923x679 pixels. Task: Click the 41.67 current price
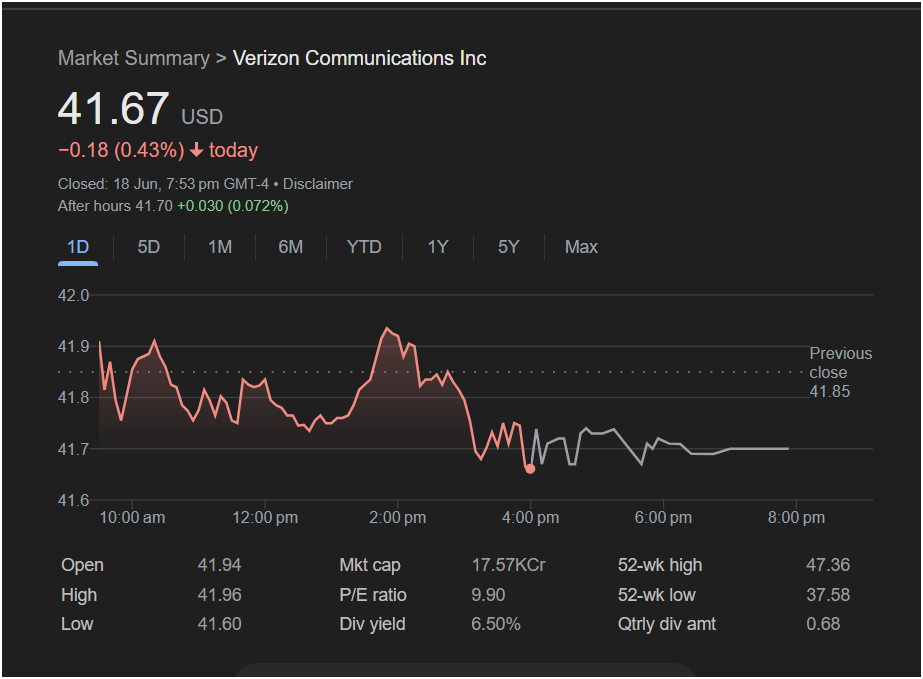click(114, 108)
